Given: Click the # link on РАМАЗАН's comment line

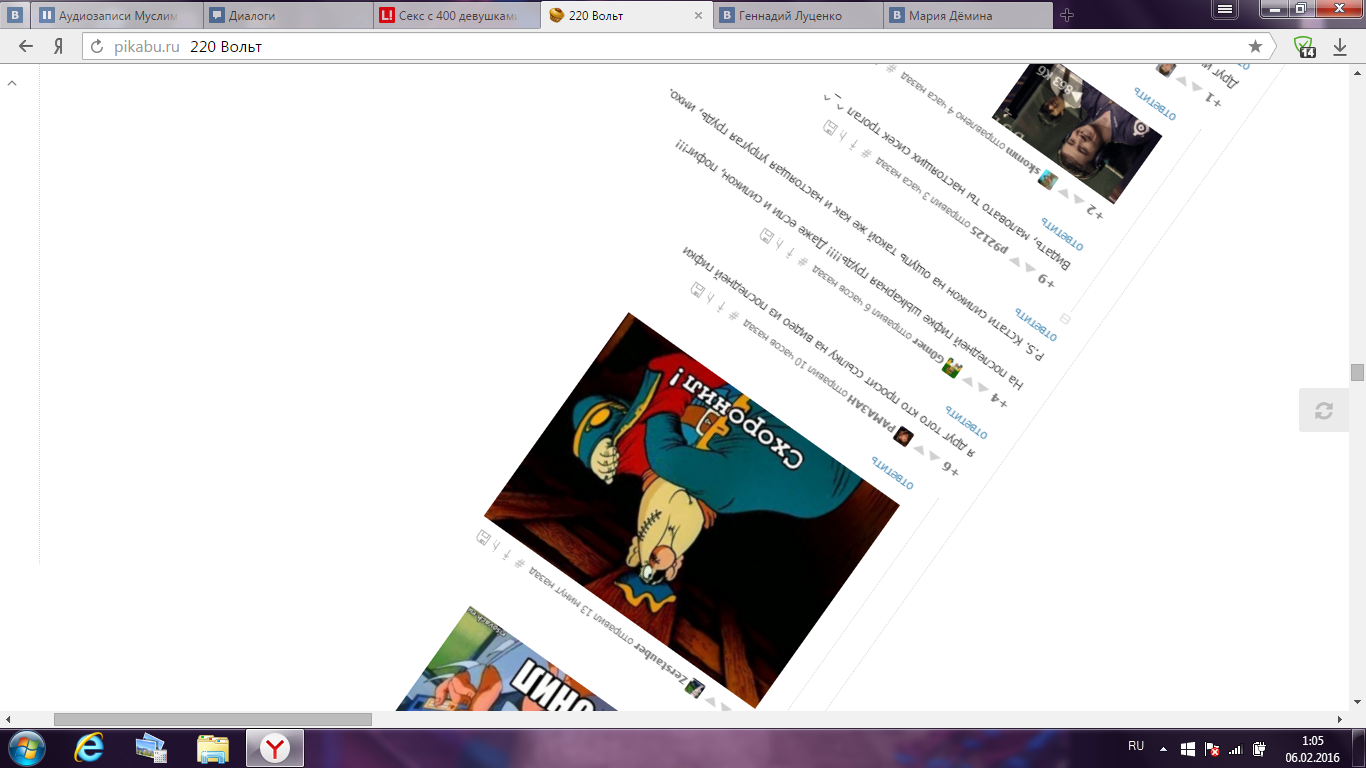Looking at the screenshot, I should coord(733,315).
